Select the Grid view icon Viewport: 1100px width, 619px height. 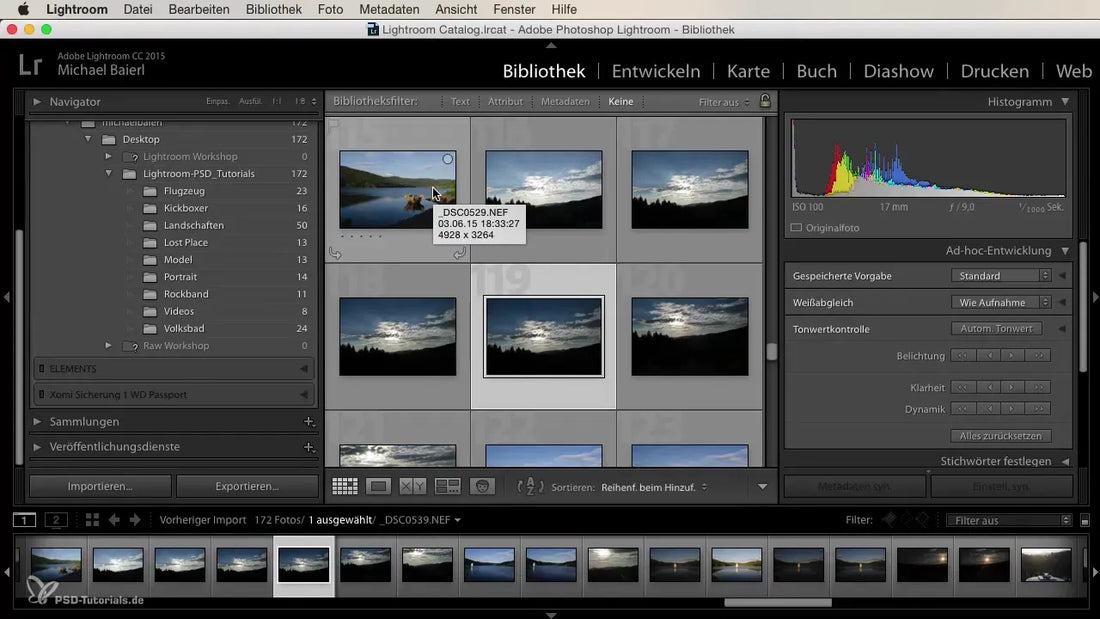(x=345, y=486)
